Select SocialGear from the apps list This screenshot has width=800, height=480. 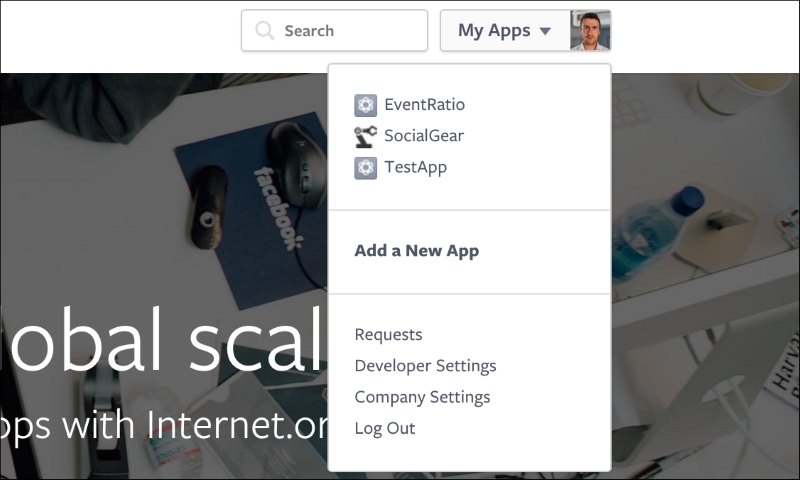(x=424, y=136)
